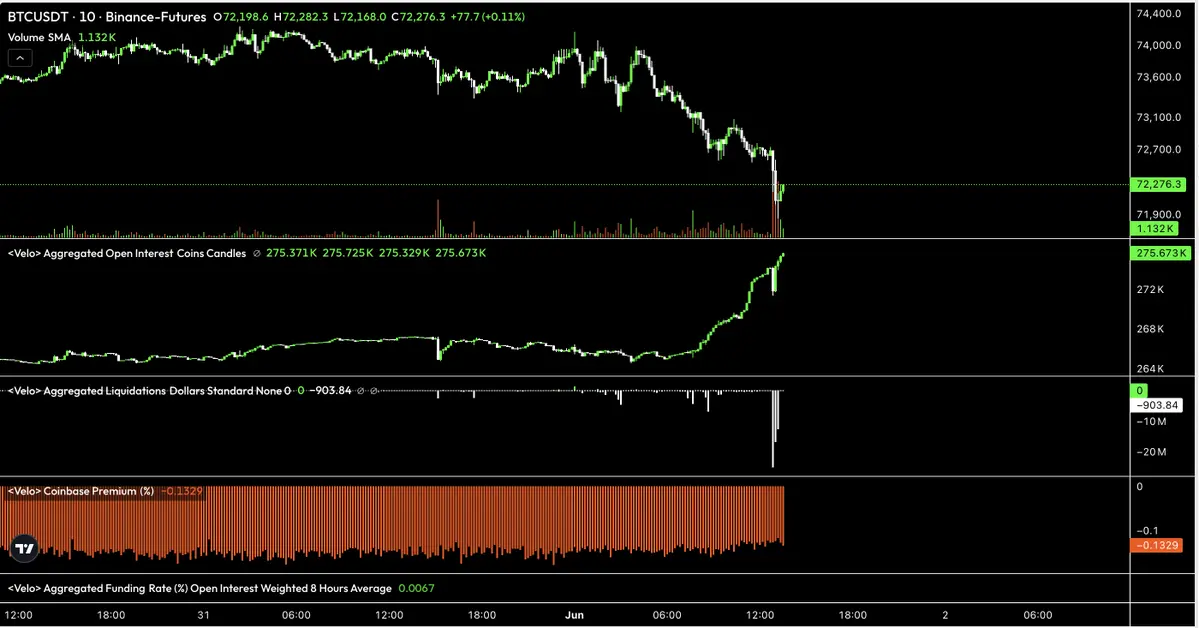Click the 272K Open Interest axis label
The height and width of the screenshot is (628, 1199).
(x=1150, y=289)
